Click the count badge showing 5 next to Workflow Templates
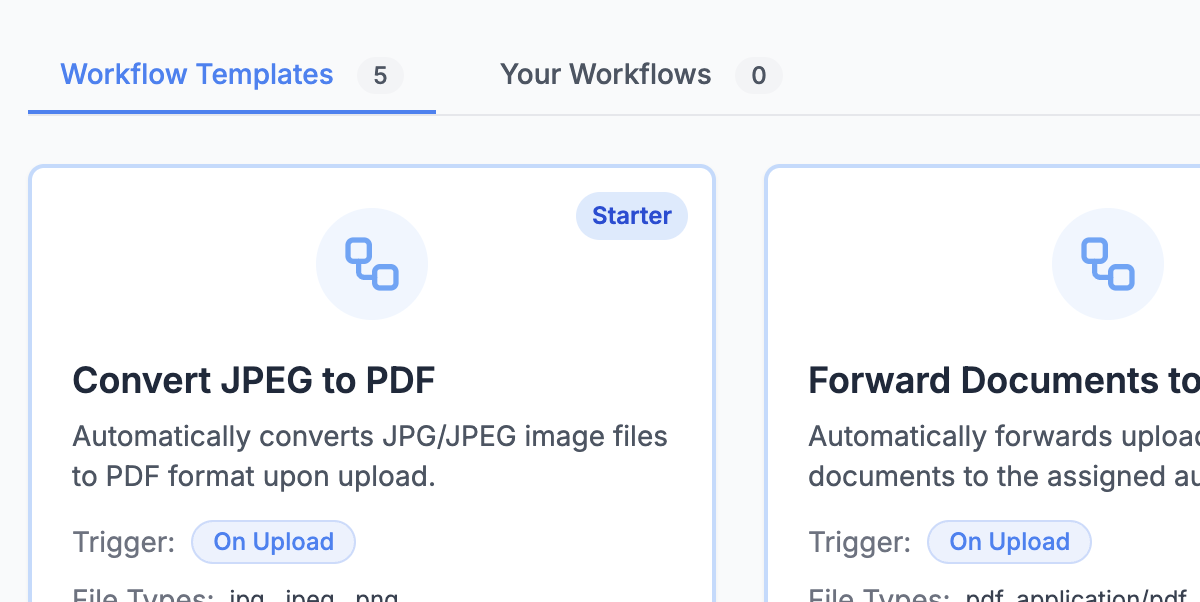Screen dimensions: 1200x602 (x=379, y=76)
